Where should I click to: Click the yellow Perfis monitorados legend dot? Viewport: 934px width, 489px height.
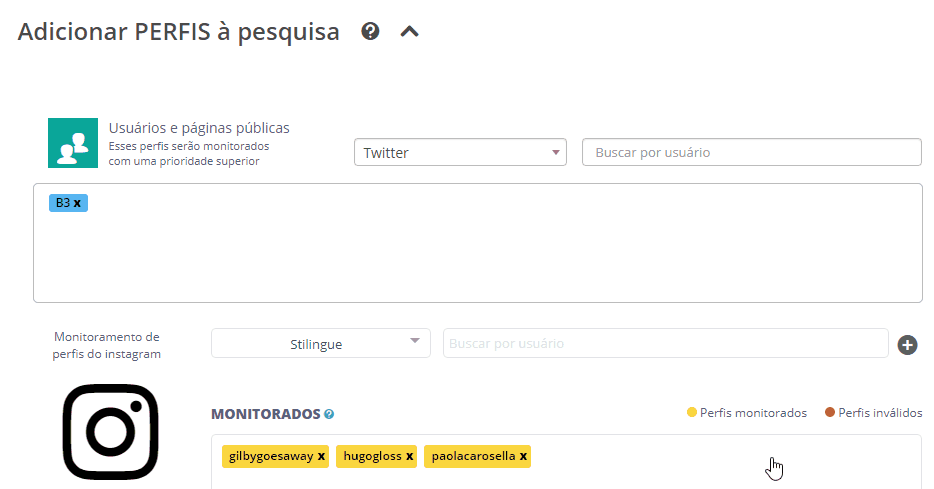691,412
